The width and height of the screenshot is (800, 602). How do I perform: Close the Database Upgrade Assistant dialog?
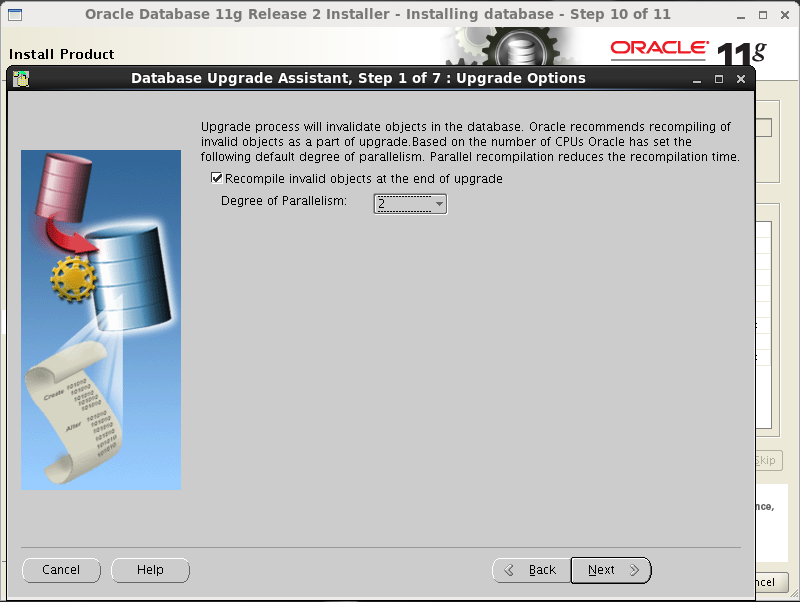(x=741, y=79)
